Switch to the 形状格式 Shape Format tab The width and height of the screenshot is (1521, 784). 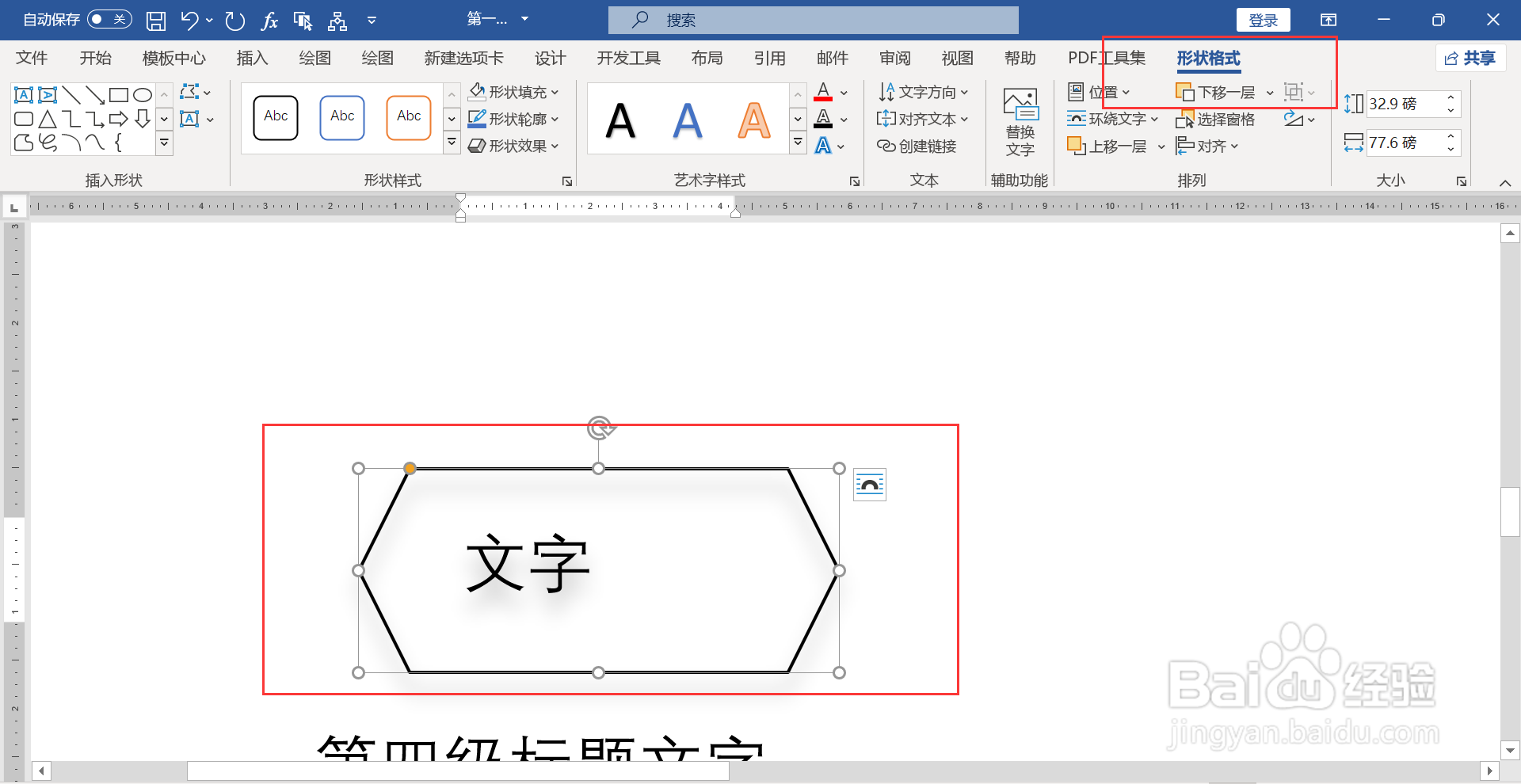[1208, 58]
